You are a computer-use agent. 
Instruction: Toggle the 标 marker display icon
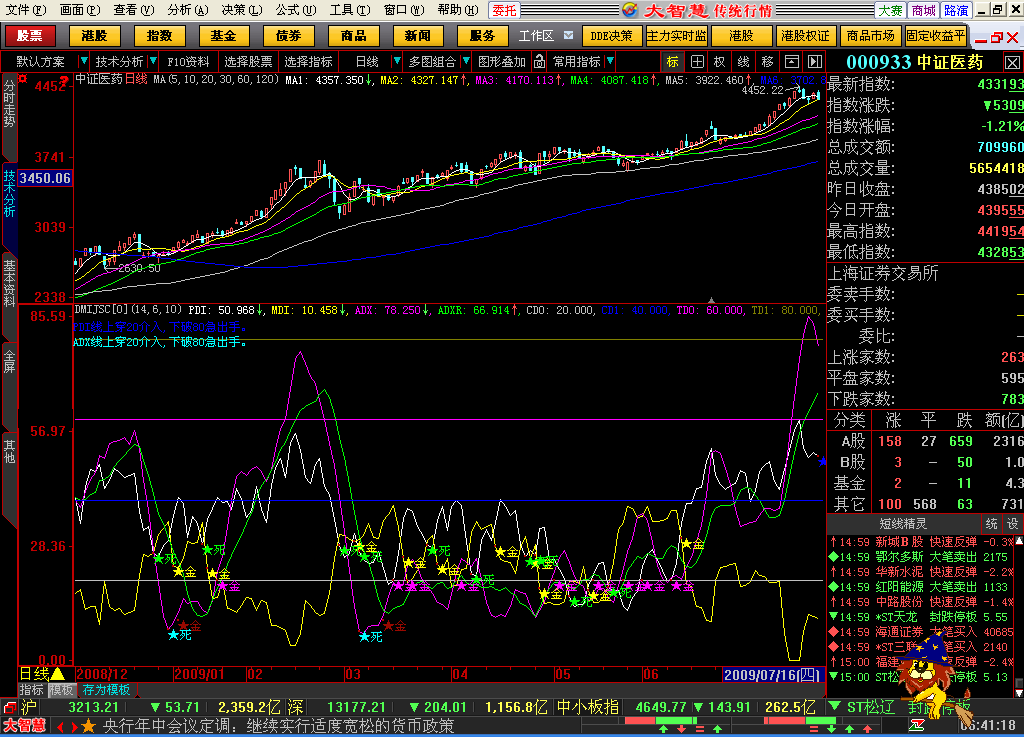(x=672, y=61)
